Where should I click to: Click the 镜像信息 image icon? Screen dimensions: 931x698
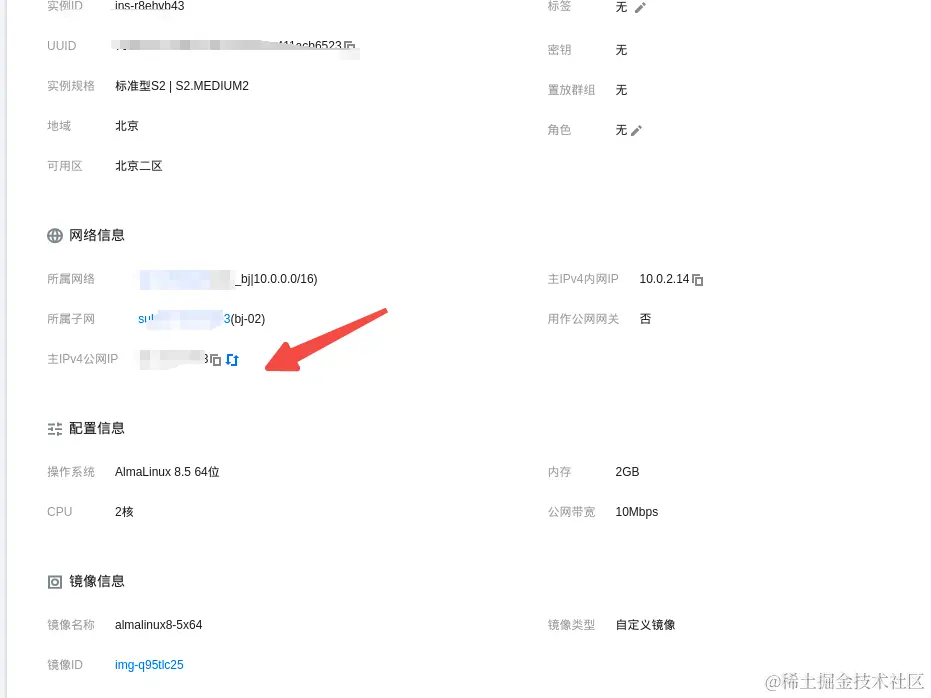click(55, 582)
